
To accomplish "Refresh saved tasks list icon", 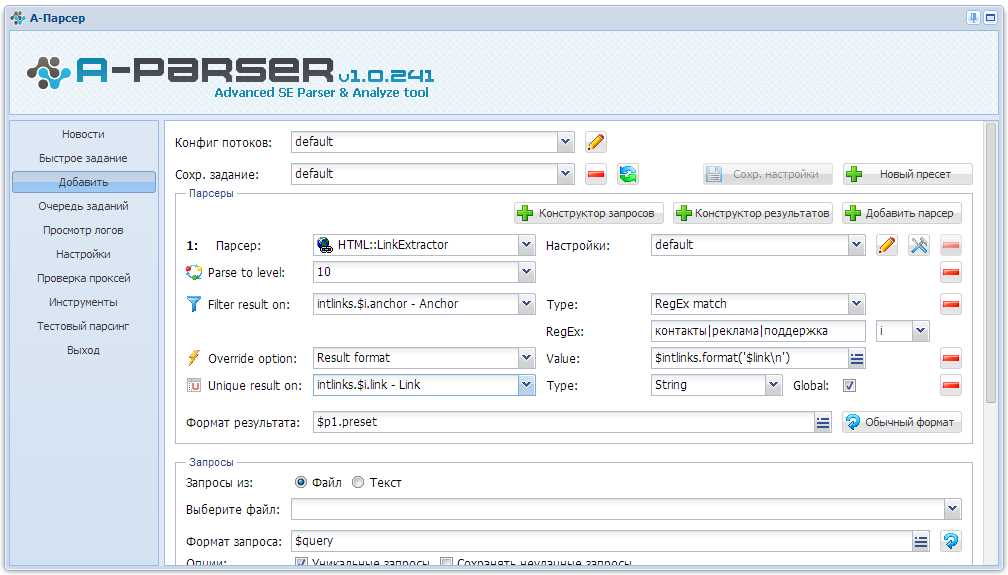I will coord(628,174).
